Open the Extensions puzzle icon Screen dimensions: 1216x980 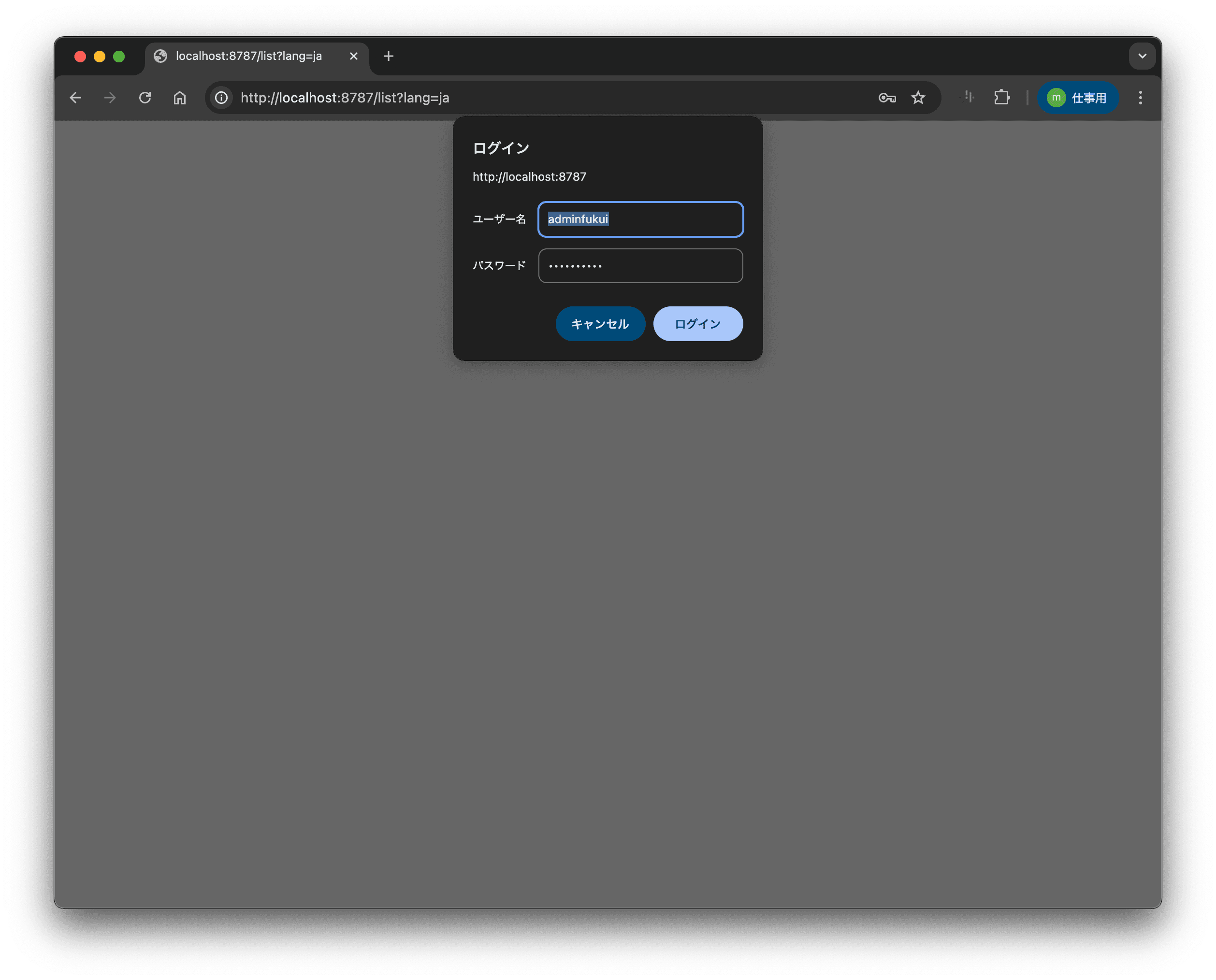coord(1001,98)
